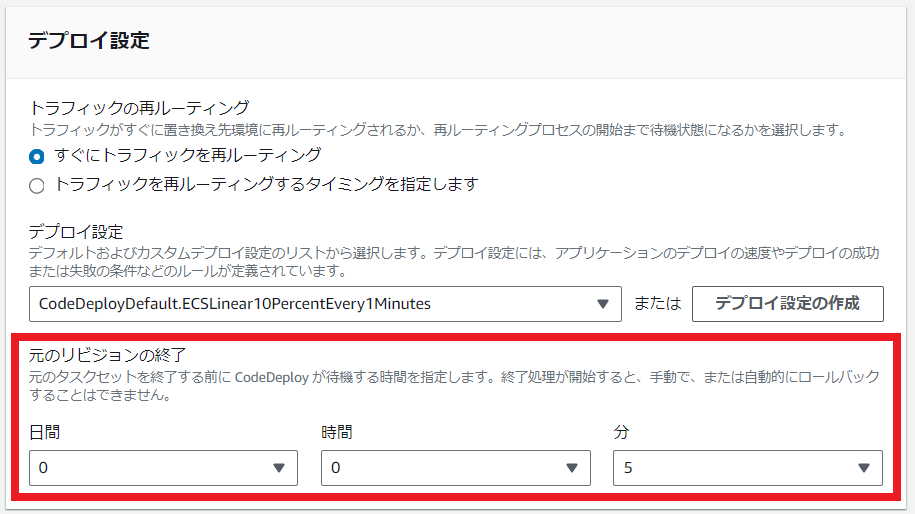Image resolution: width=915 pixels, height=514 pixels.
Task: Click the トラフィックの再ルーティング section heading
Action: [139, 108]
